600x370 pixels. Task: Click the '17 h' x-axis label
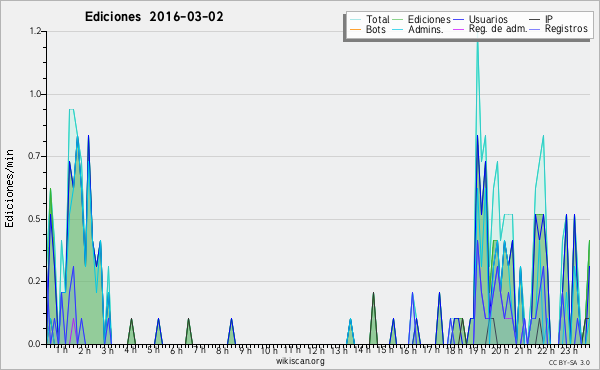(x=431, y=350)
